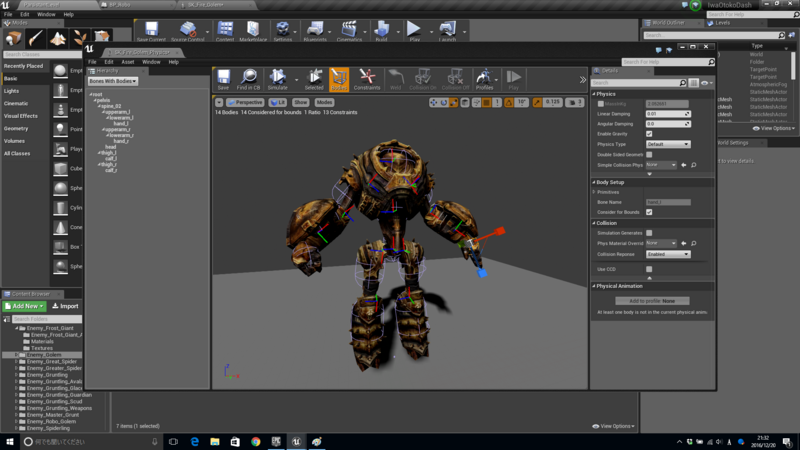
Task: Toggle Consider for Bounds checkbox
Action: 649,212
